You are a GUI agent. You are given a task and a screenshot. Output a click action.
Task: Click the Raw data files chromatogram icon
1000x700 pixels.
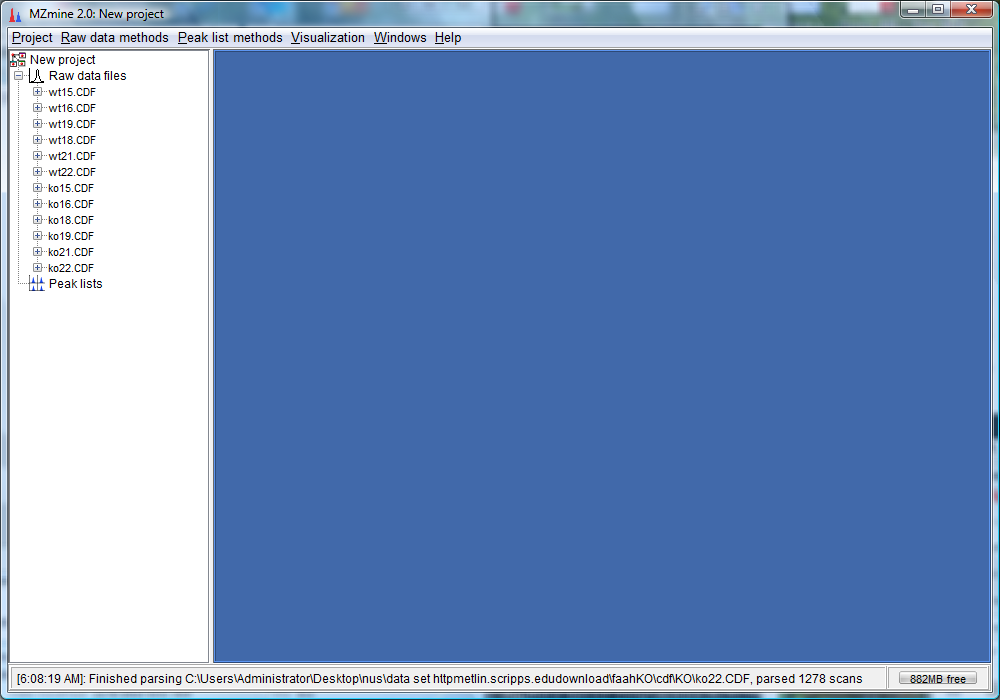point(36,76)
